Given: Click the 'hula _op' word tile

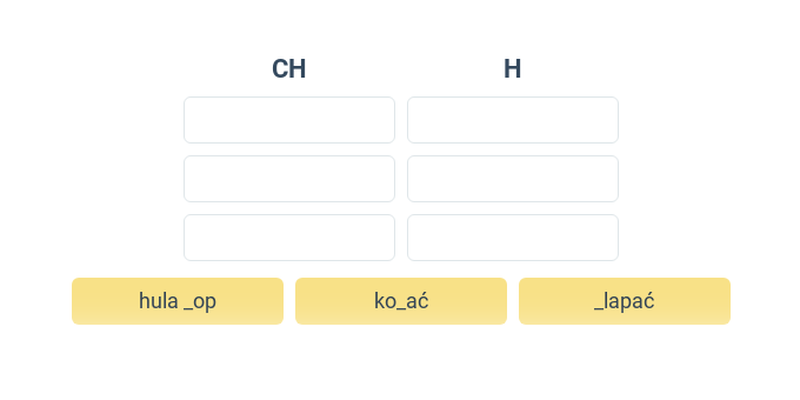Looking at the screenshot, I should [x=178, y=301].
